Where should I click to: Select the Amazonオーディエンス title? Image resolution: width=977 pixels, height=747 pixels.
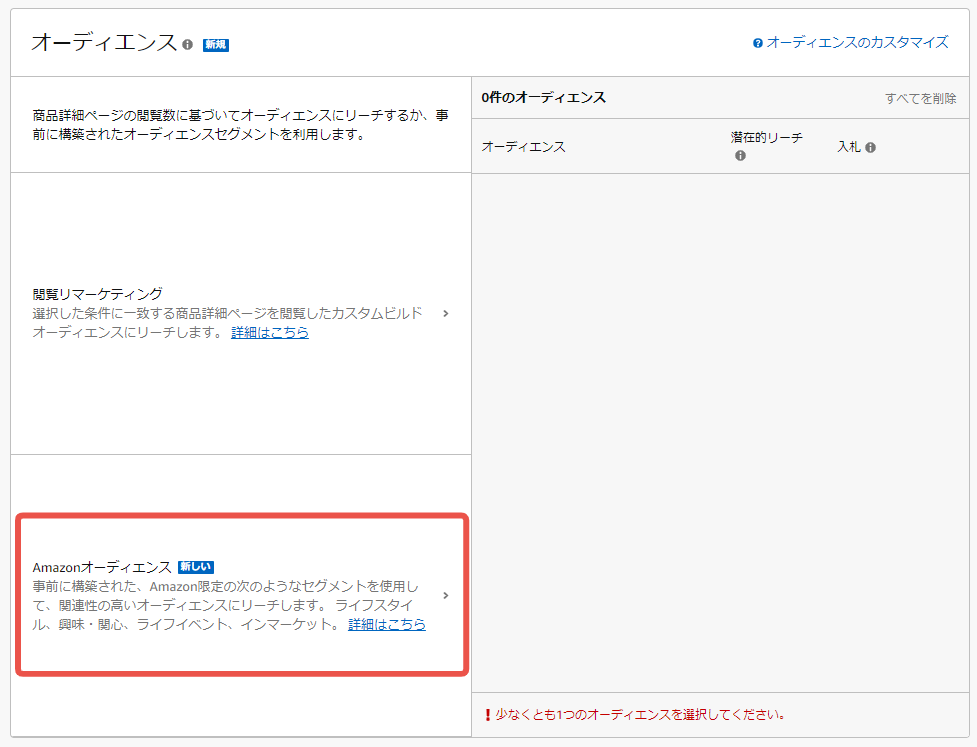coord(102,567)
